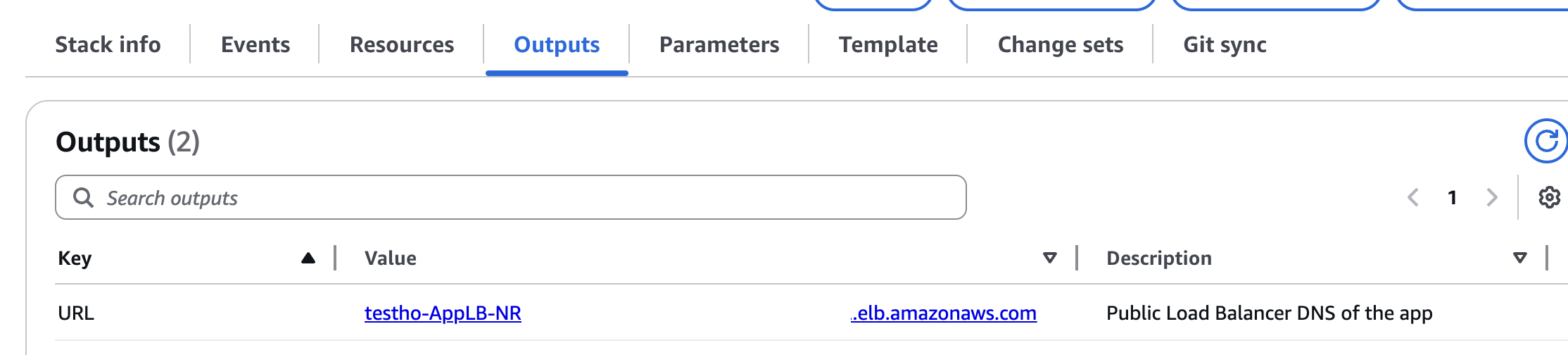Image resolution: width=1568 pixels, height=355 pixels.
Task: Go to next outputs page
Action: [x=1491, y=197]
